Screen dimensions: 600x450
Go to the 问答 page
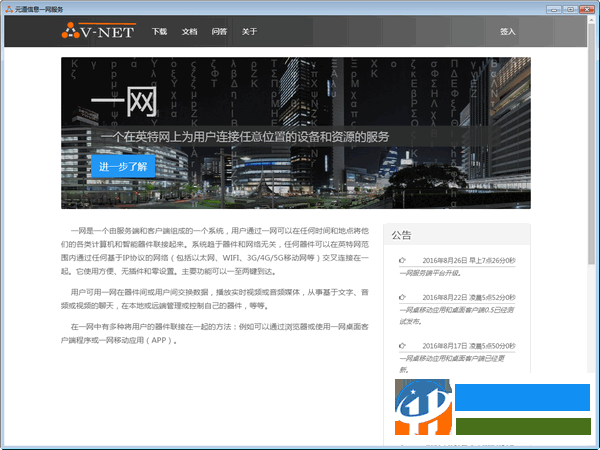click(x=219, y=31)
